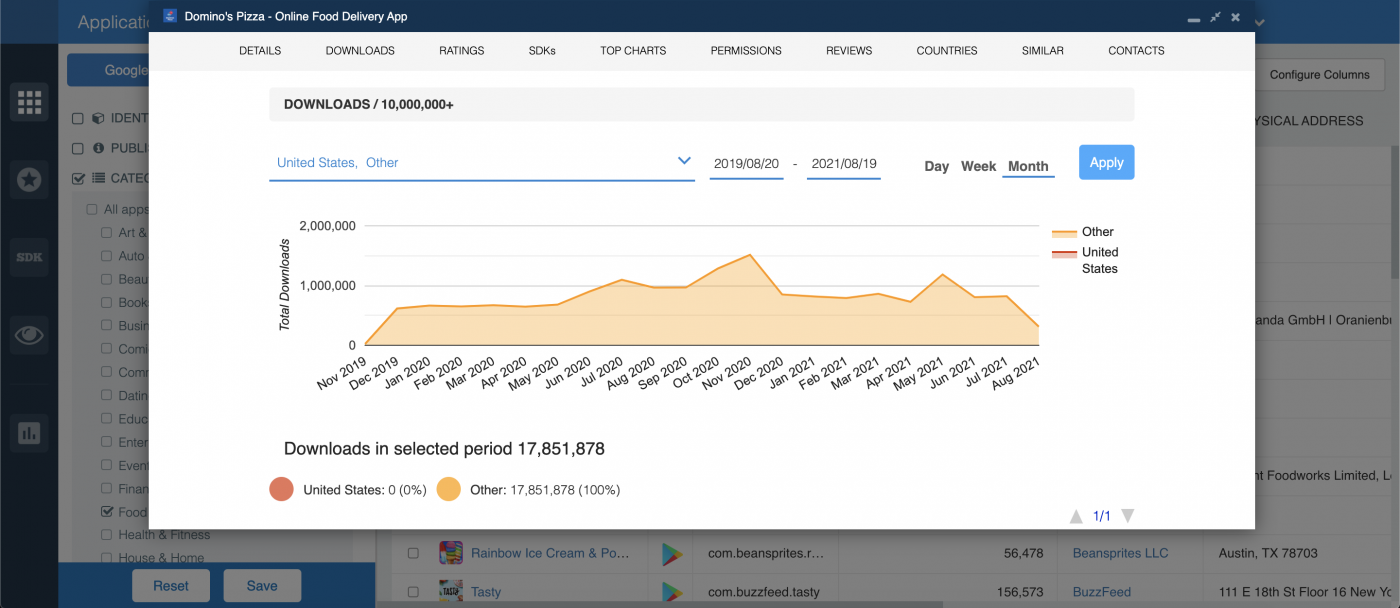Select the Rainbow Ice Cream row checkbox
1400x608 pixels.
(x=412, y=553)
